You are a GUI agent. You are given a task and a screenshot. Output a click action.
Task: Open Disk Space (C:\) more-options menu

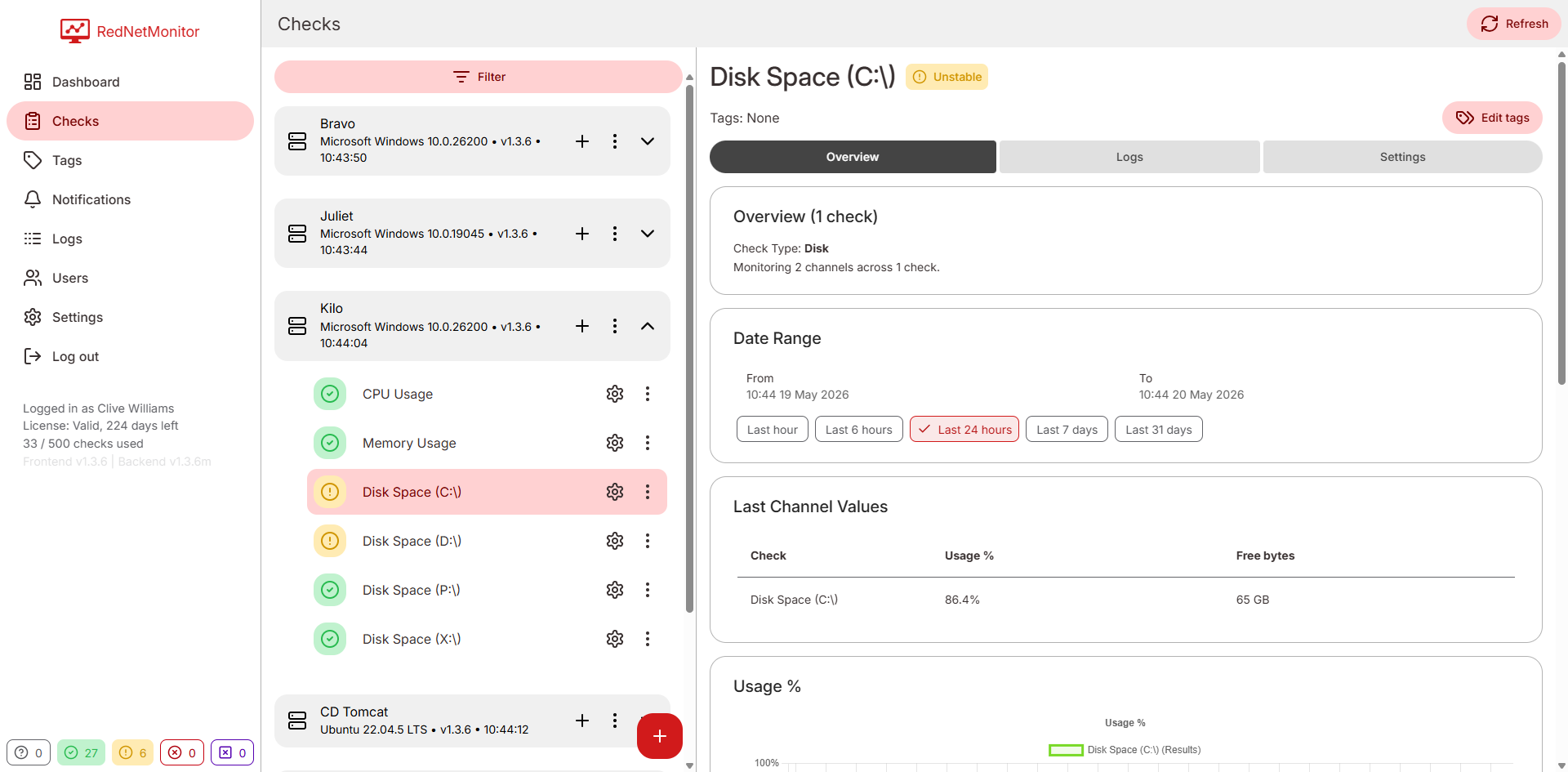pyautogui.click(x=648, y=492)
